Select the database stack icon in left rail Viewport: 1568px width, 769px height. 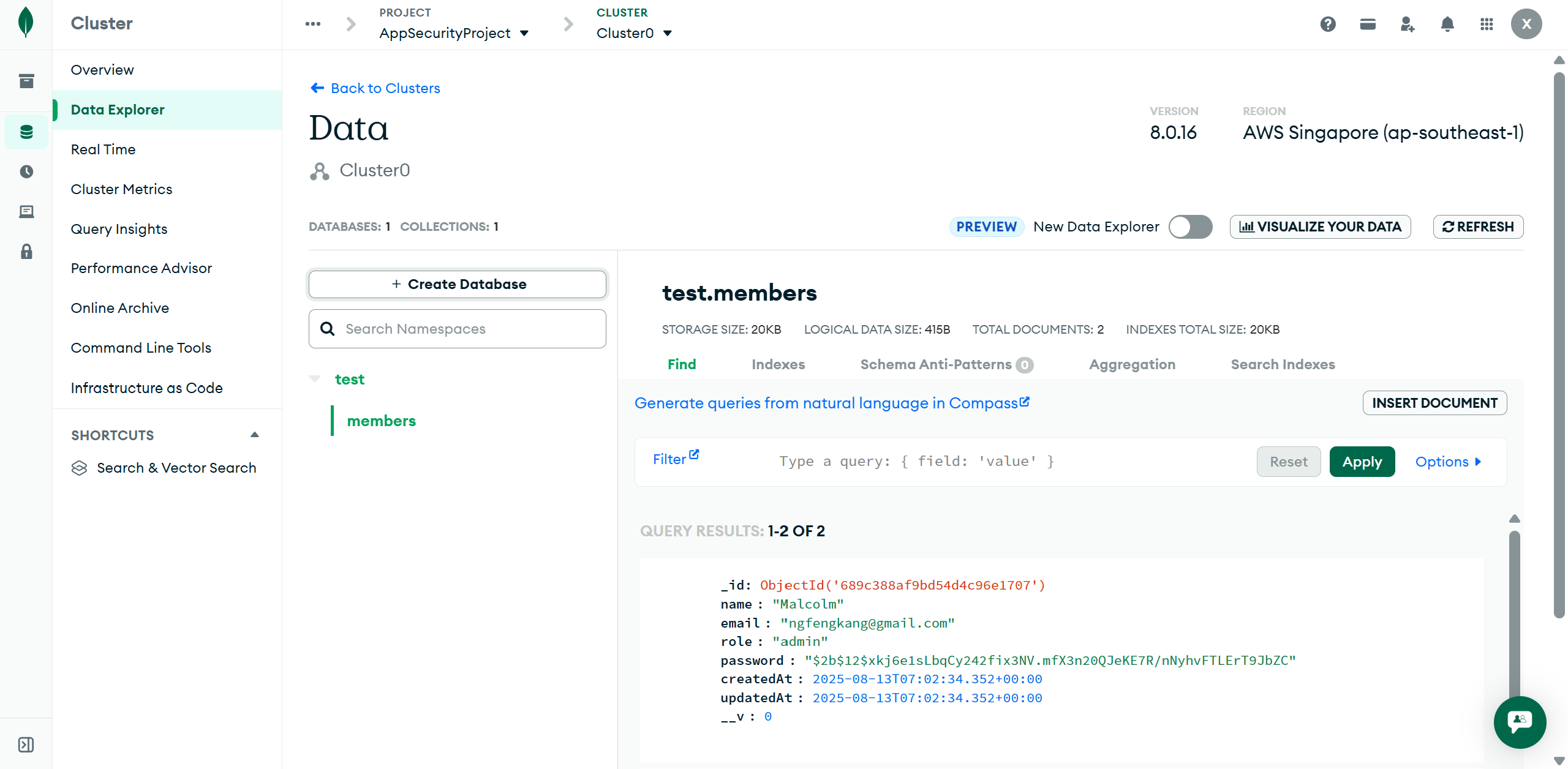point(26,132)
